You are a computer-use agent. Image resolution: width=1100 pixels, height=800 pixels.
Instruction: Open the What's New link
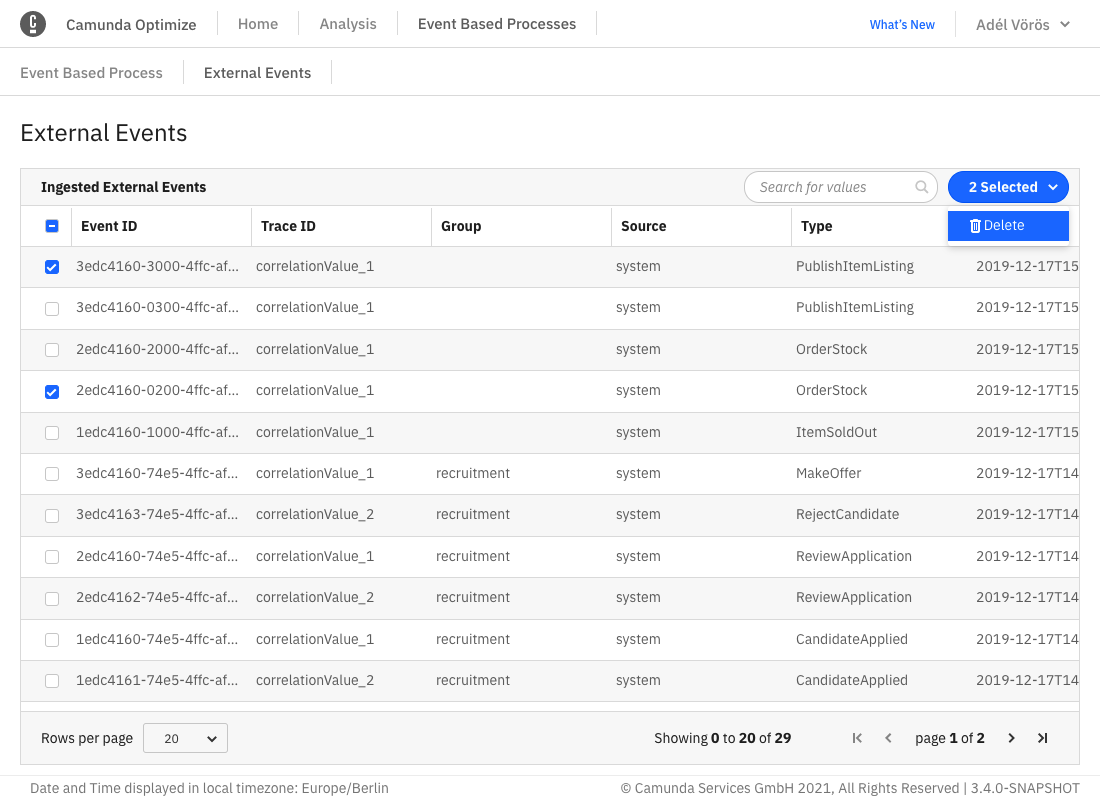(x=902, y=24)
